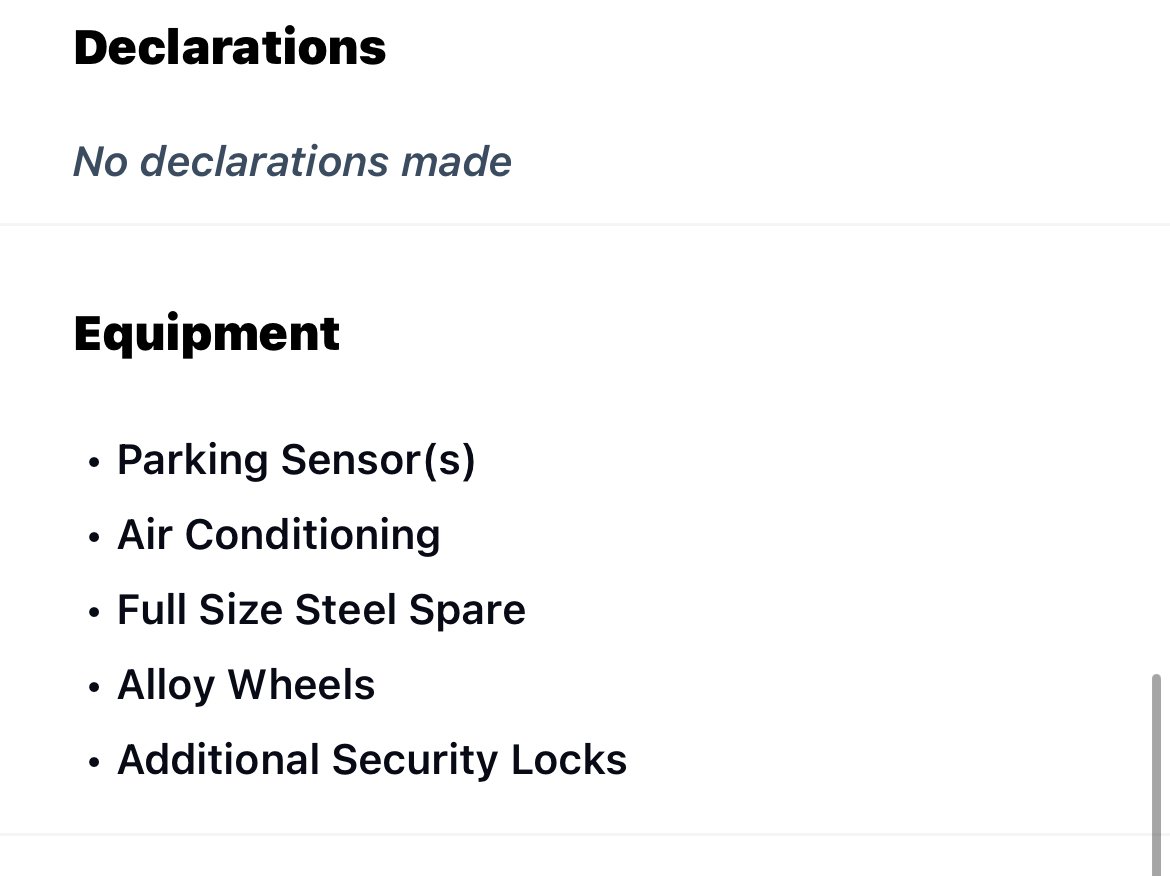This screenshot has height=876, width=1170.
Task: Select the 'No declarations made' italic text
Action: [x=292, y=162]
